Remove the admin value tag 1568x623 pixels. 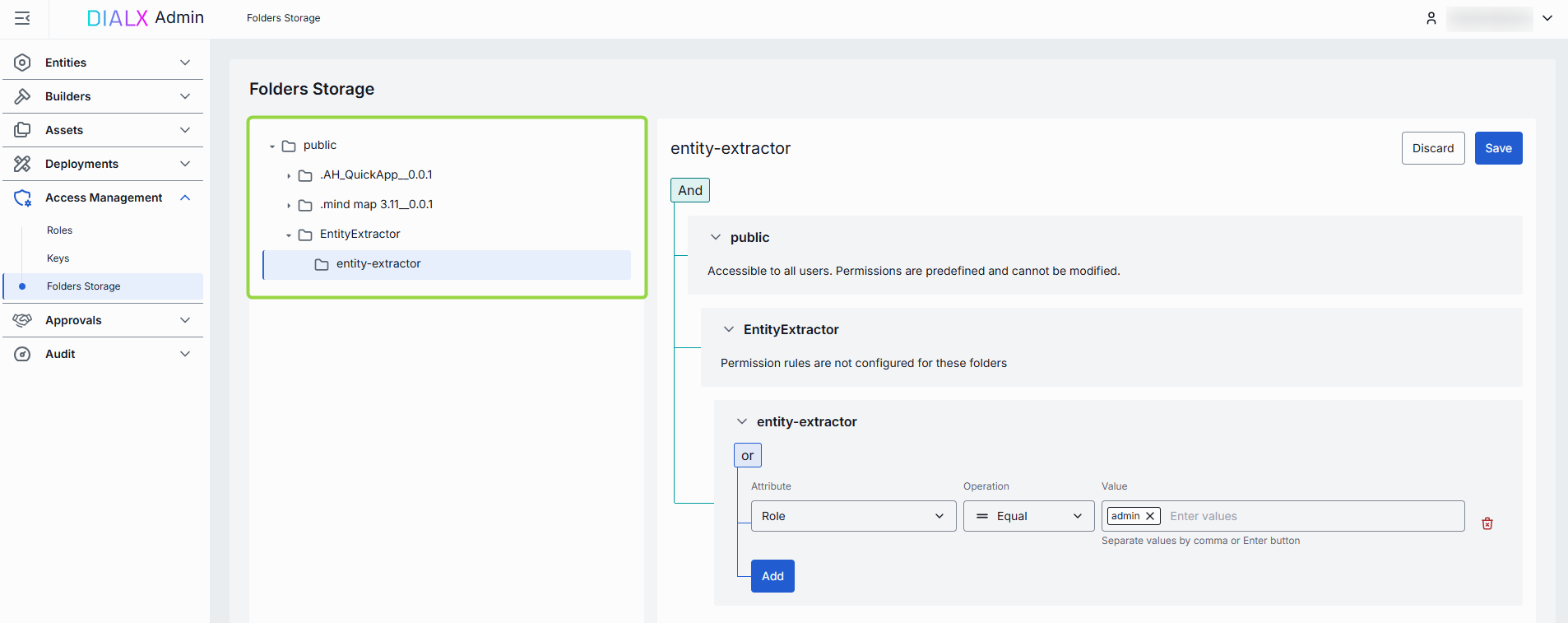pyautogui.click(x=1150, y=516)
